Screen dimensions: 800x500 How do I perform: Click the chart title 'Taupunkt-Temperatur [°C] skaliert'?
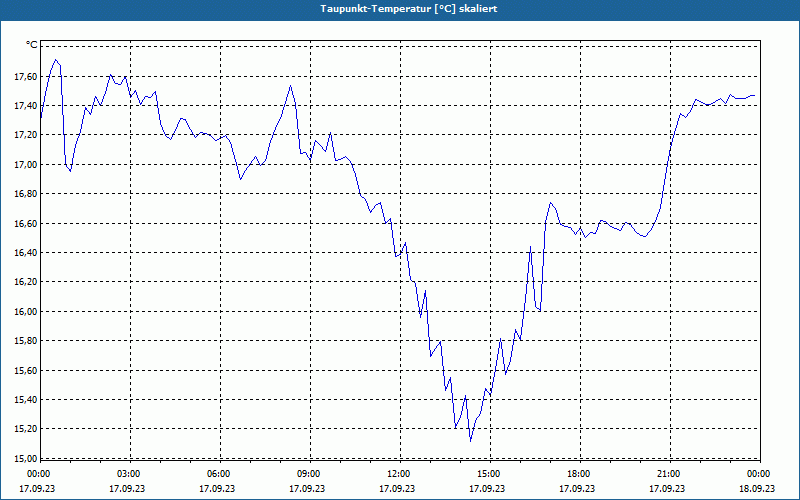pyautogui.click(x=409, y=9)
